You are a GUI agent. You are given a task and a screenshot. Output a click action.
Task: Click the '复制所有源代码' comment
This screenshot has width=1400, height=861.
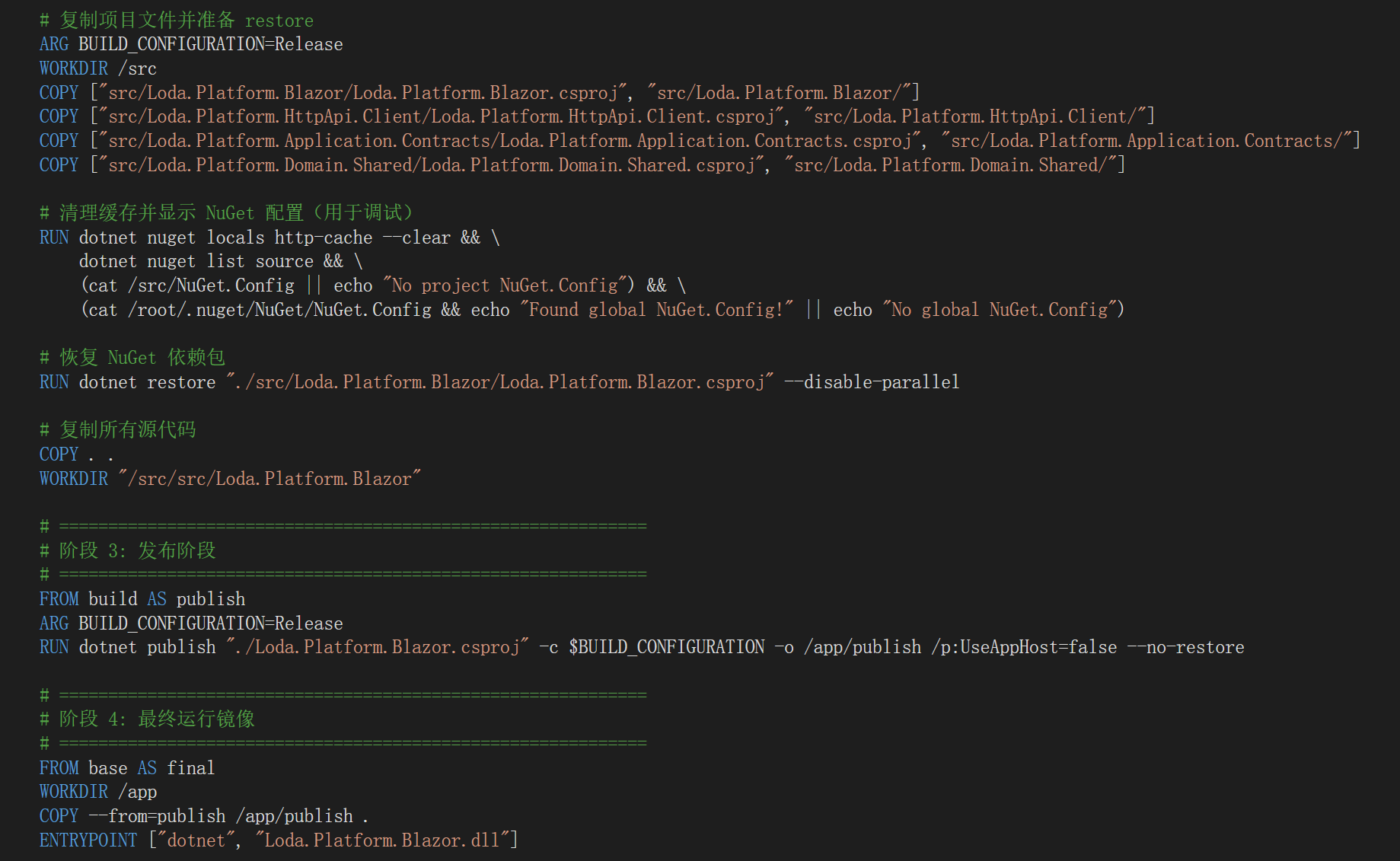[x=127, y=430]
